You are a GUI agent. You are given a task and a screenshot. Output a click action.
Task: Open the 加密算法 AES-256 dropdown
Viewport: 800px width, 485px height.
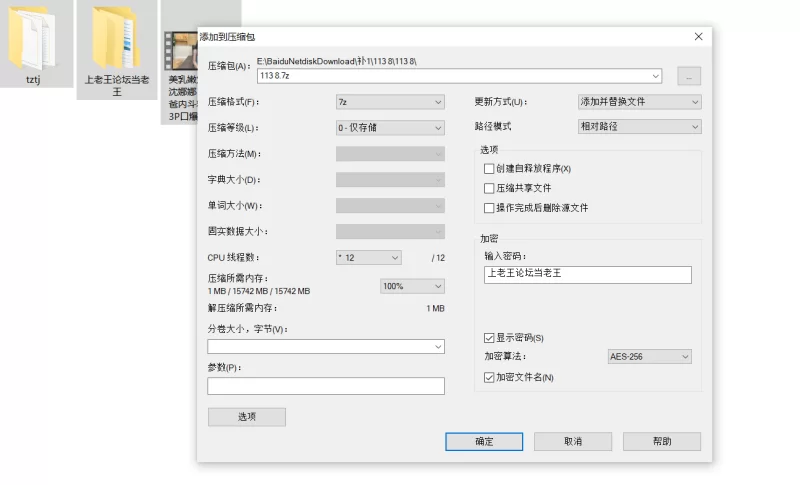[649, 356]
